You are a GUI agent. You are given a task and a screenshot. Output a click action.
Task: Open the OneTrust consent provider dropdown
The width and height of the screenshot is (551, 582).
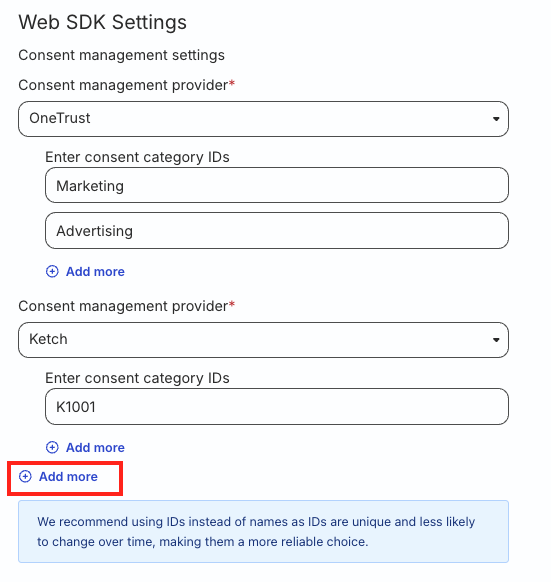click(263, 119)
